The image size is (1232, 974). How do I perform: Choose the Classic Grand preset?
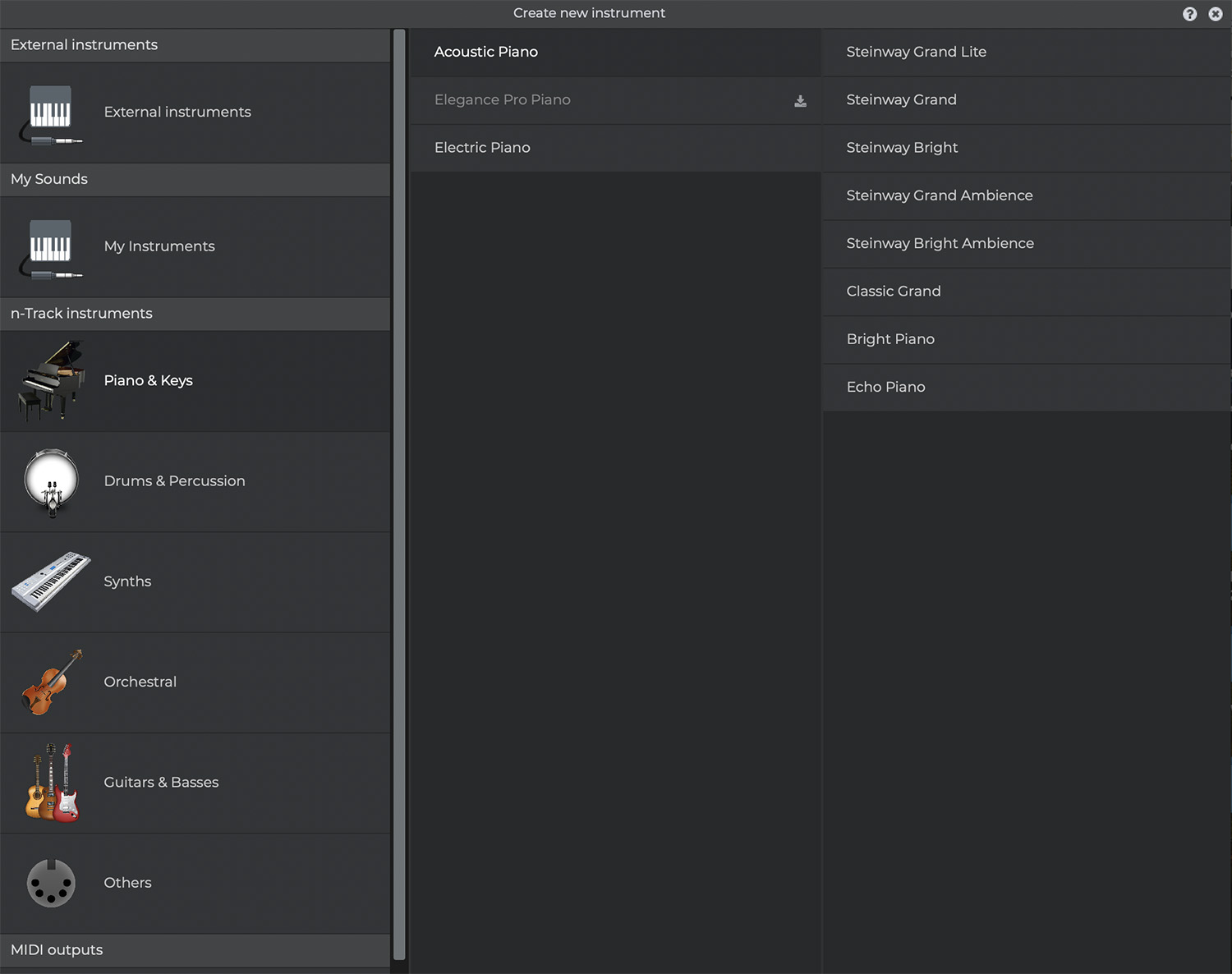point(893,292)
